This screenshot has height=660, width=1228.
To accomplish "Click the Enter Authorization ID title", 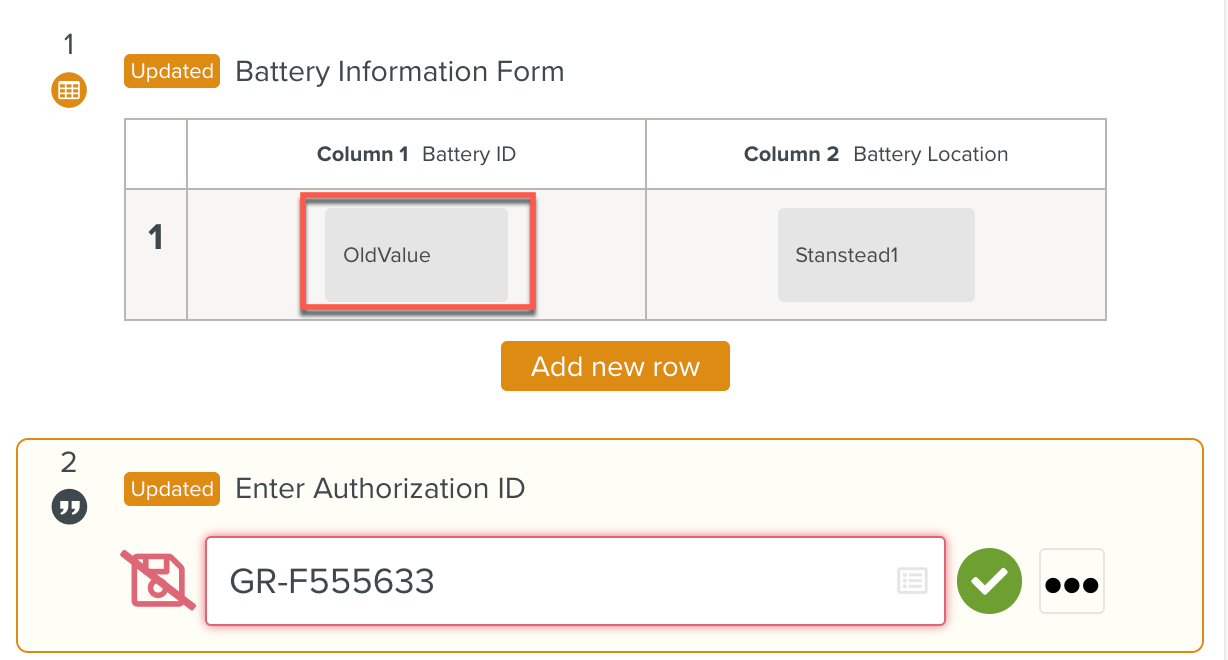I will pos(379,489).
